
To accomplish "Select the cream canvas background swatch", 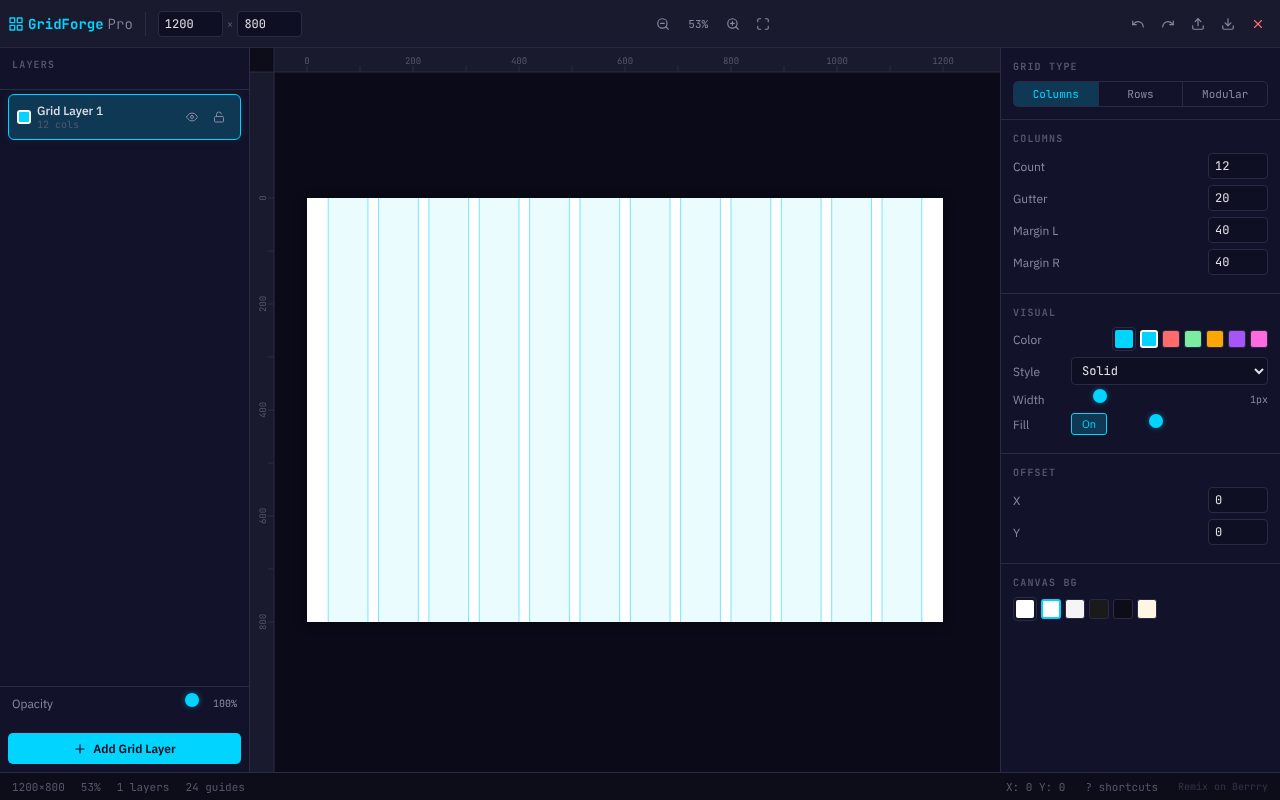I will pos(1146,609).
